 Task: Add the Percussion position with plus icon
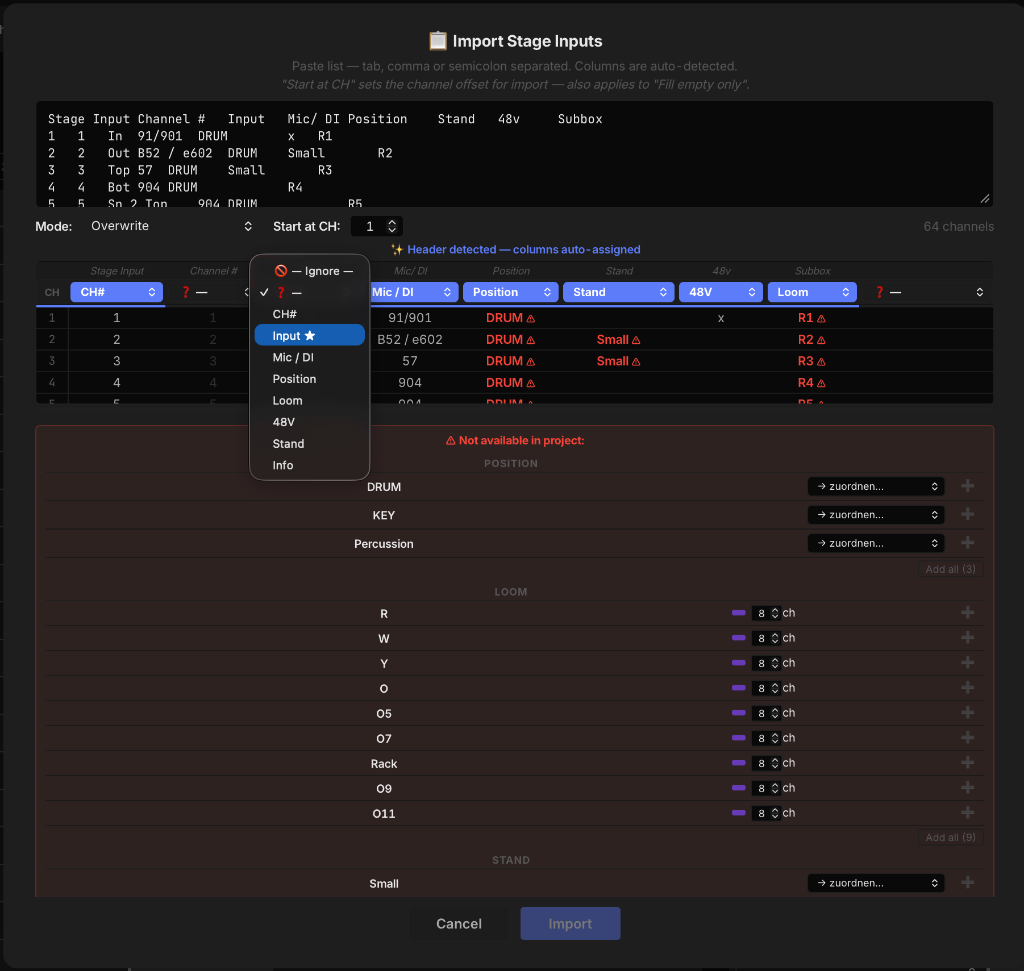[967, 543]
